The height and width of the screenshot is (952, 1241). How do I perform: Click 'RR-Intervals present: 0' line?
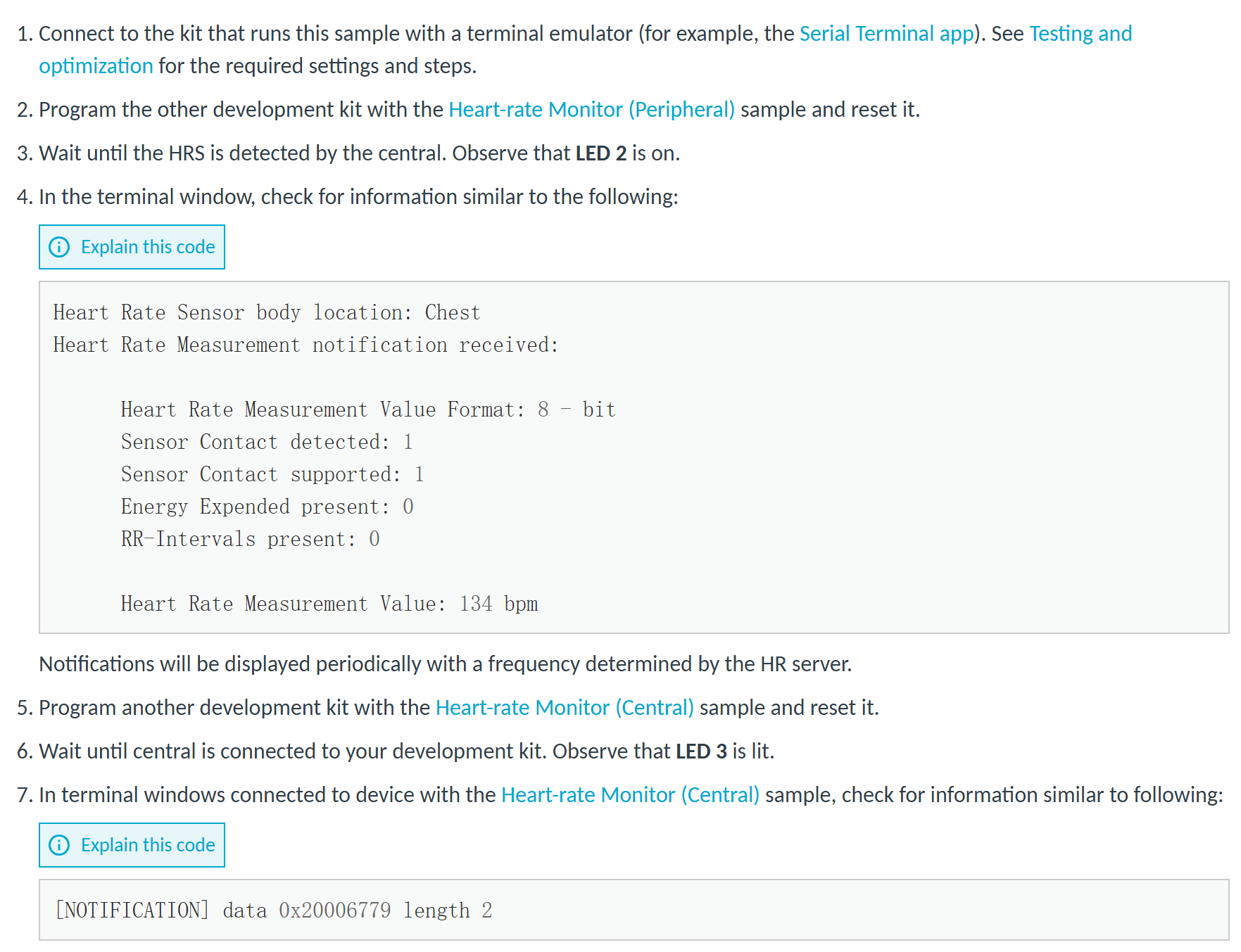click(251, 539)
